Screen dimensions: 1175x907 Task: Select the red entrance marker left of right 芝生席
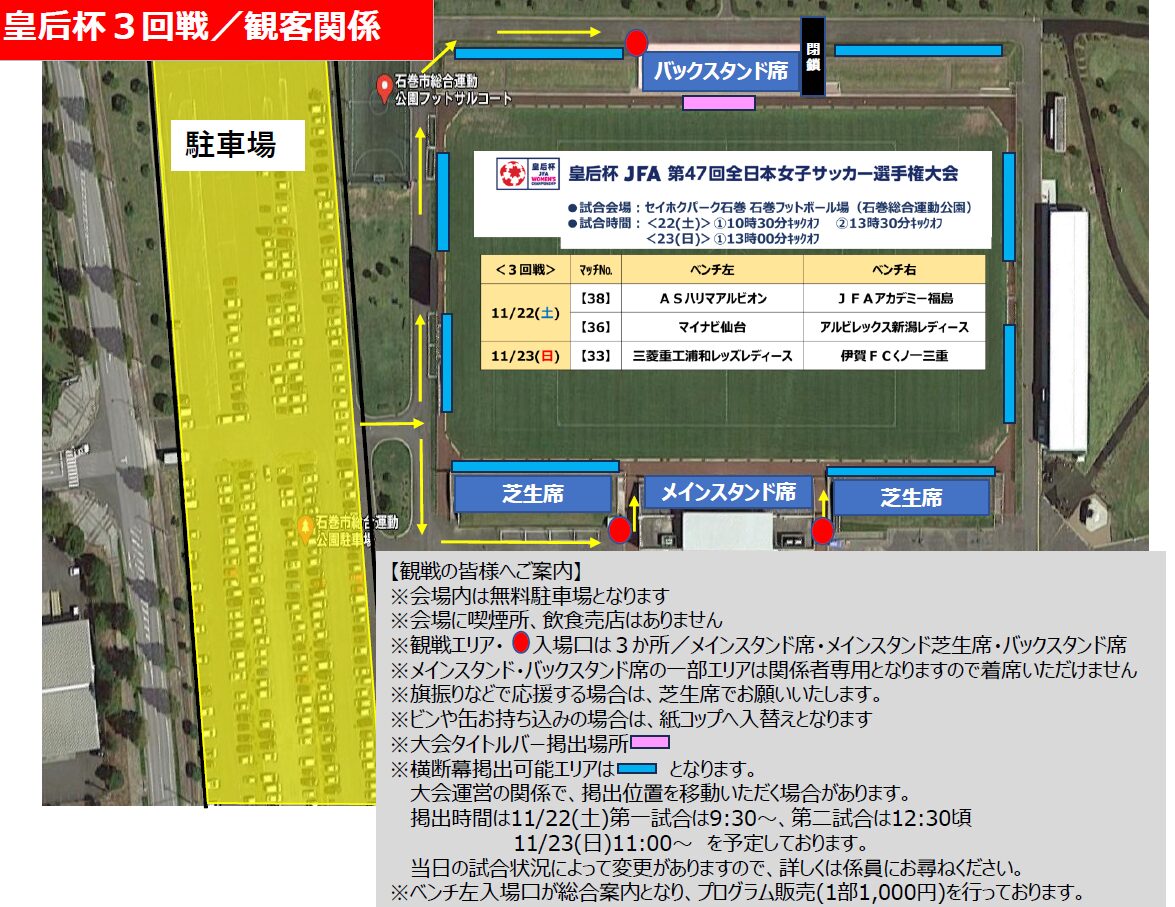pyautogui.click(x=823, y=530)
